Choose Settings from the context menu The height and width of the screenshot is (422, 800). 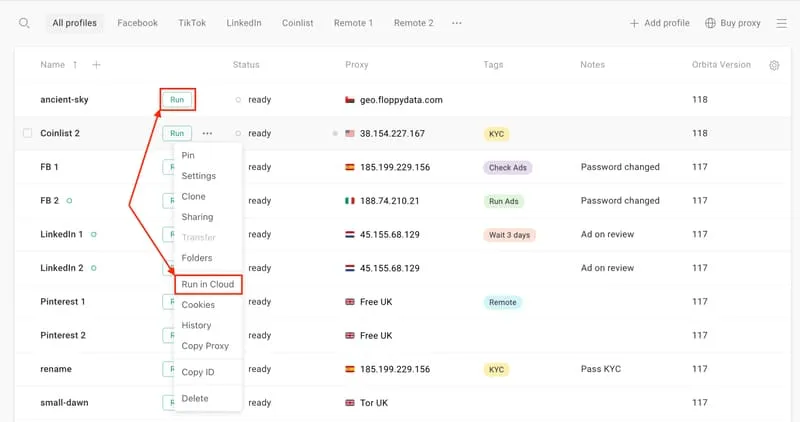click(198, 176)
